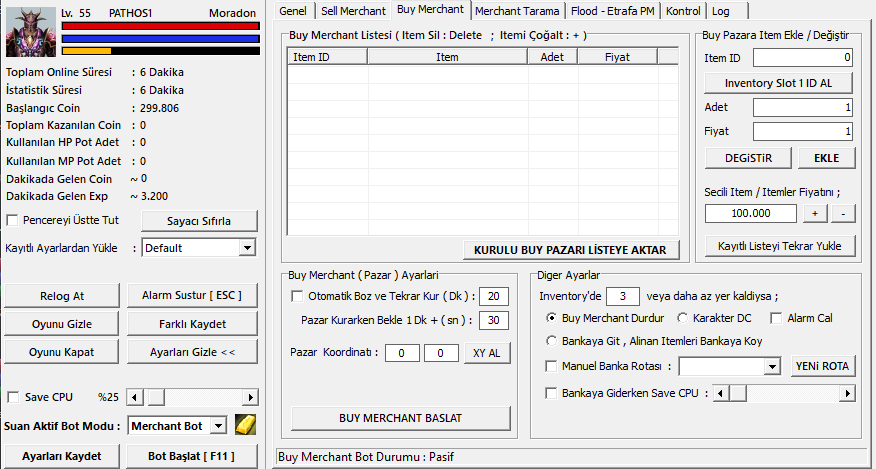Click Save CPU slider right arrow
Image resolution: width=876 pixels, height=469 pixels.
[x=252, y=397]
